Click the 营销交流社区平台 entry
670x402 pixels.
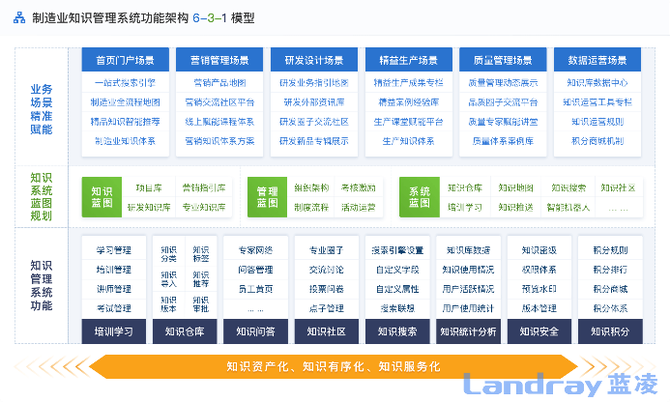point(220,102)
